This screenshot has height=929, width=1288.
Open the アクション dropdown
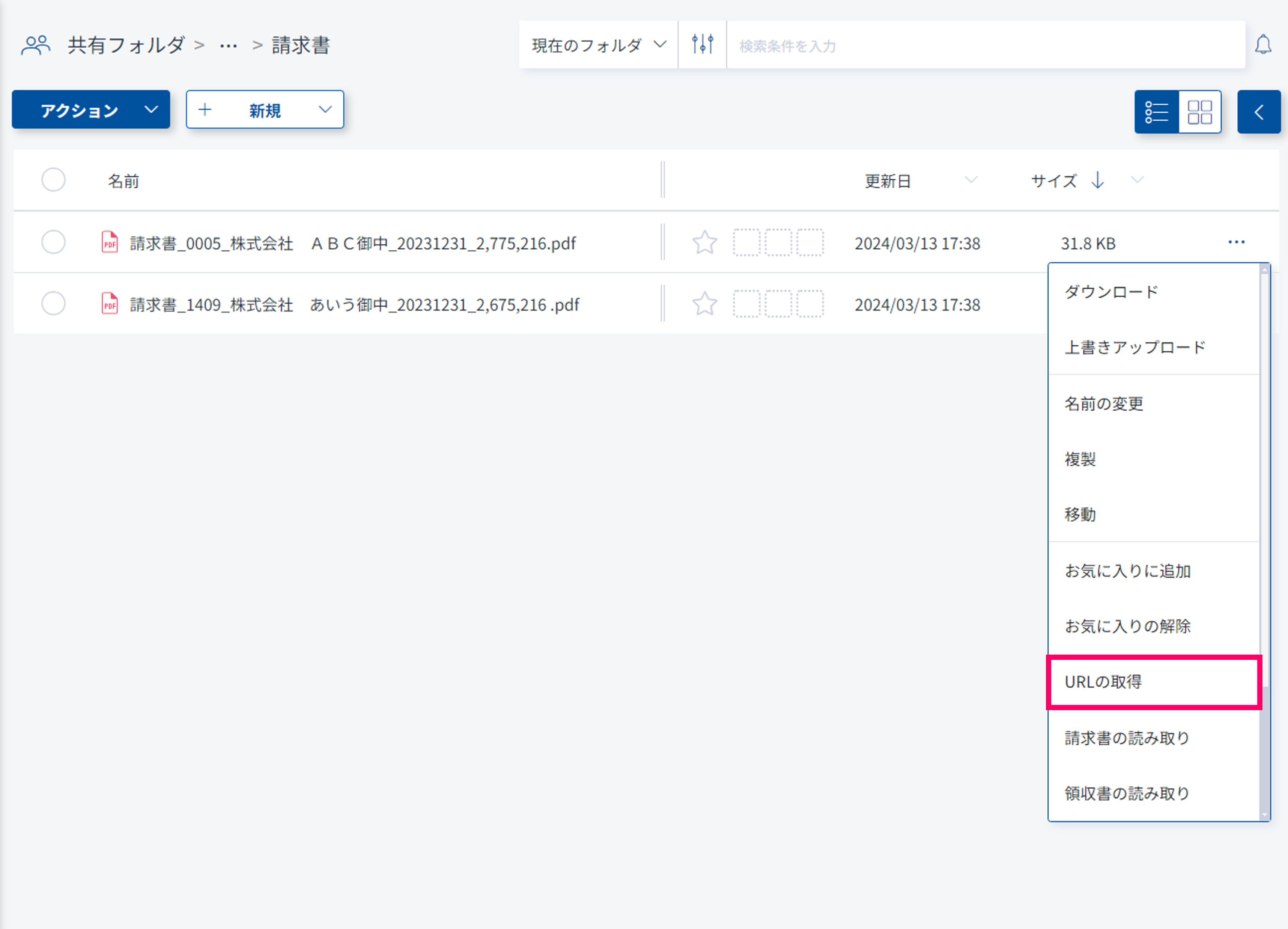point(91,110)
